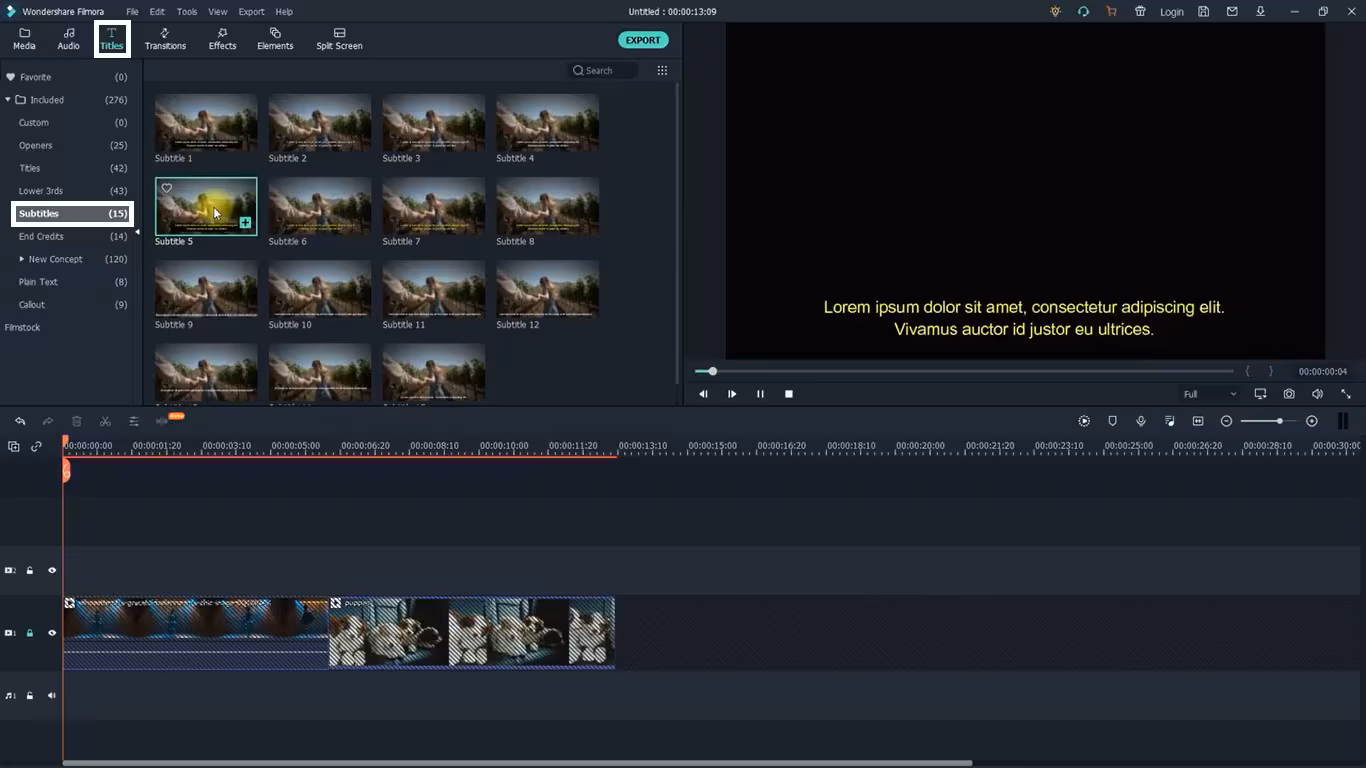Open the gift box icon

1140,12
